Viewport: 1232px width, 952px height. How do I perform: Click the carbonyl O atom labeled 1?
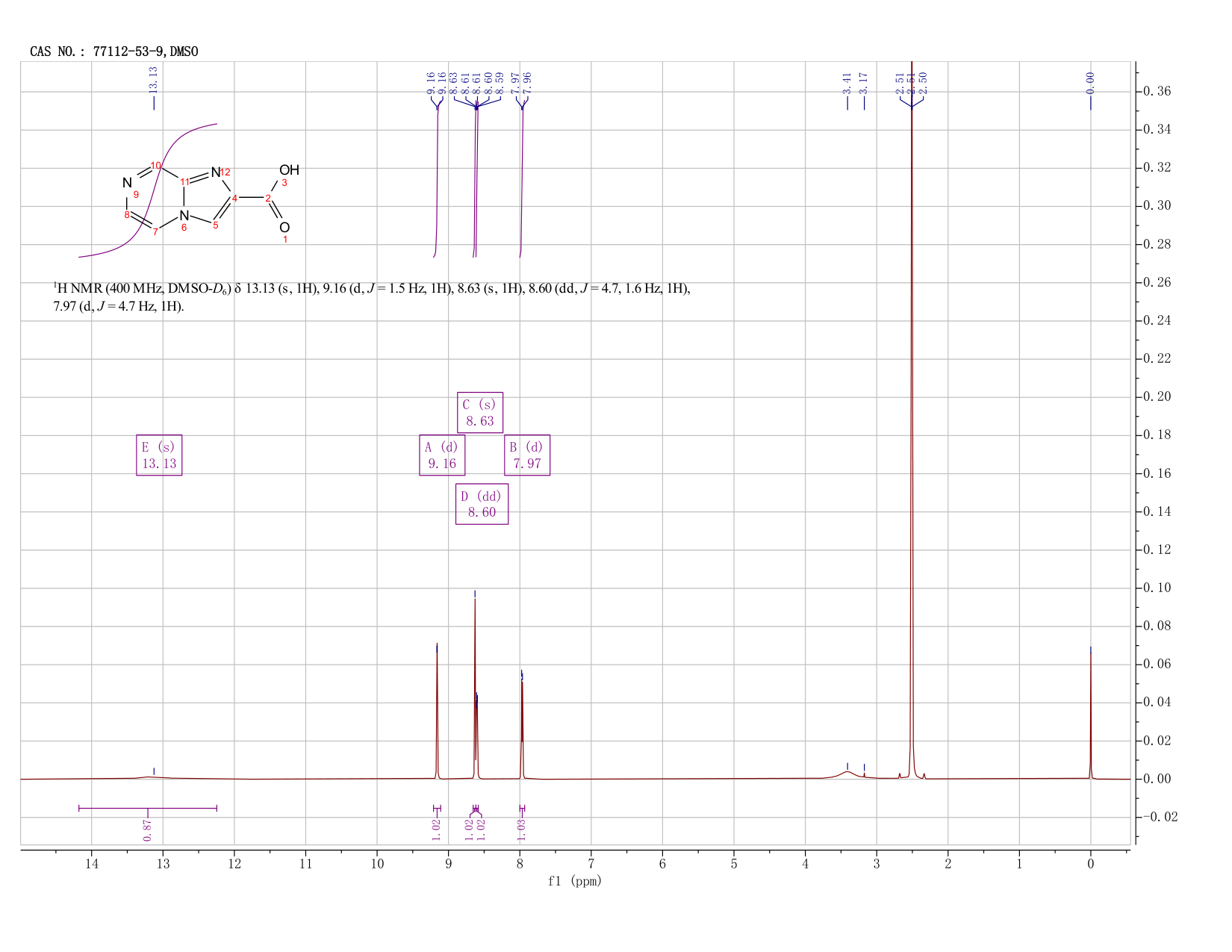pos(284,228)
